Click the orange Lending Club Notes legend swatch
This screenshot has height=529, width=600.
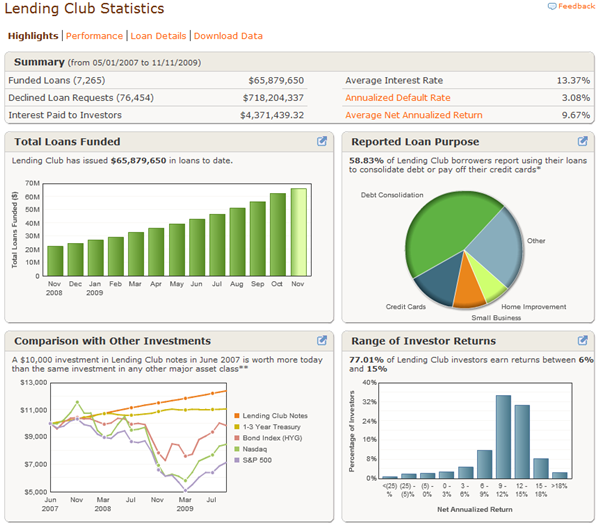pyautogui.click(x=237, y=416)
